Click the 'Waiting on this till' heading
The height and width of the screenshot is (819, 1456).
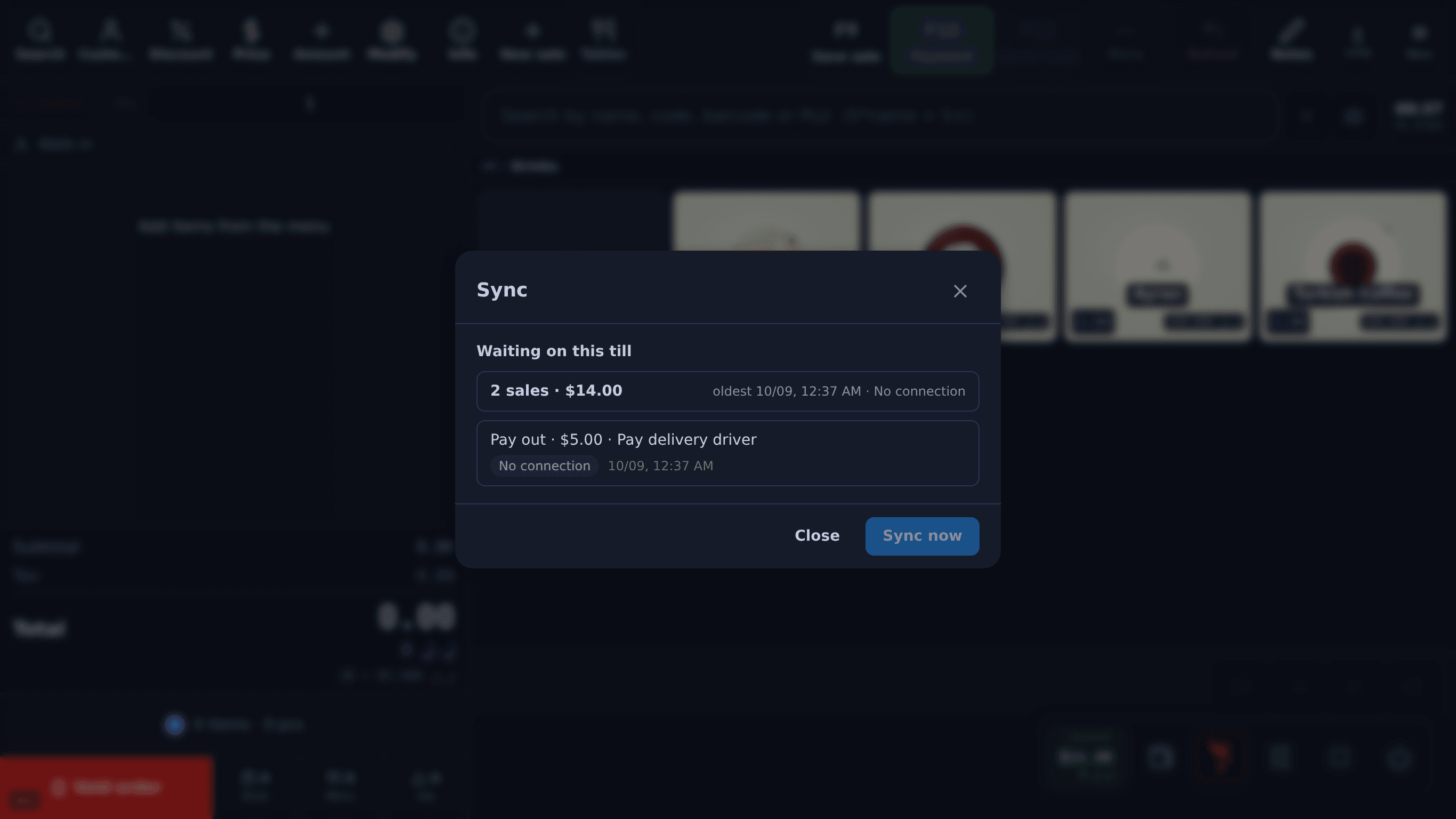click(554, 351)
